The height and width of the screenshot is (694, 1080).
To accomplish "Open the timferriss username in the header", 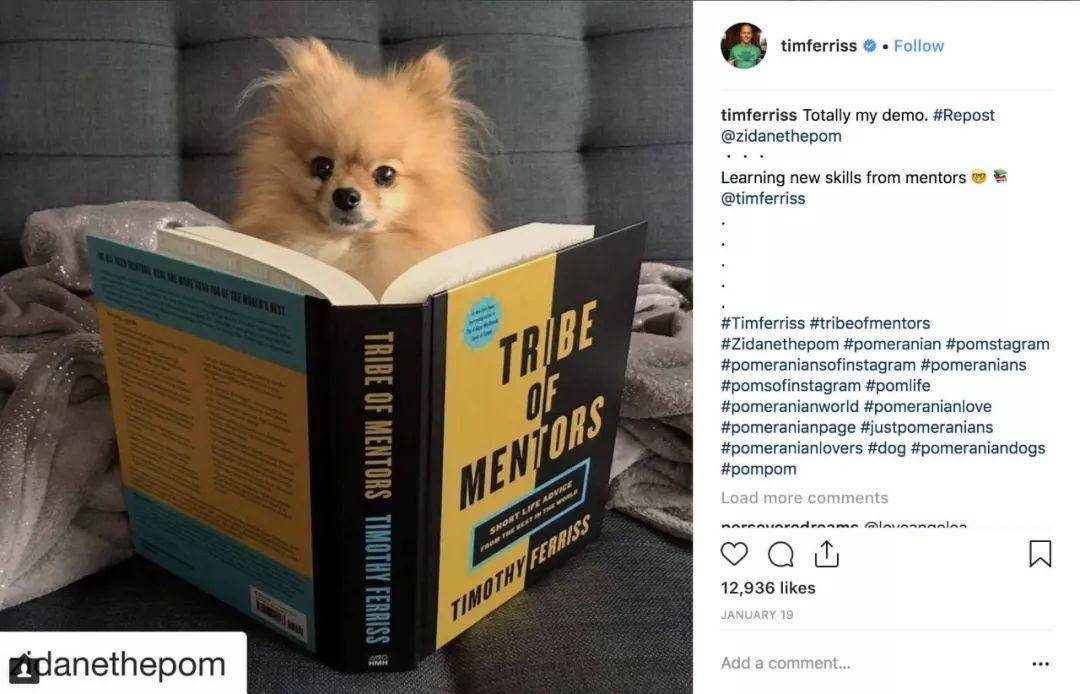I will [818, 46].
